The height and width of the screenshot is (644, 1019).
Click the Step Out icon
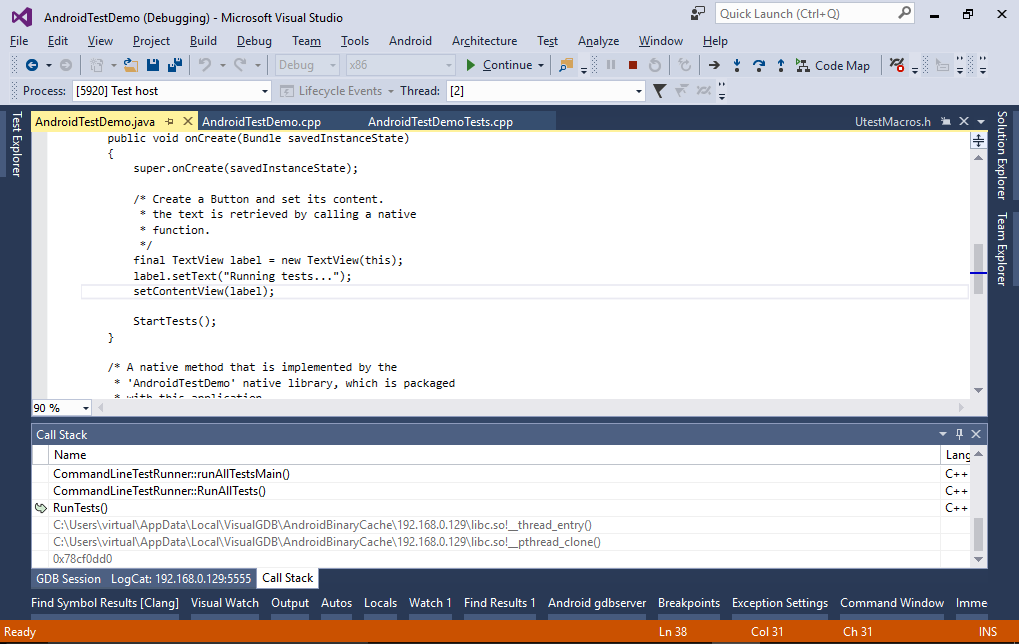(x=781, y=65)
